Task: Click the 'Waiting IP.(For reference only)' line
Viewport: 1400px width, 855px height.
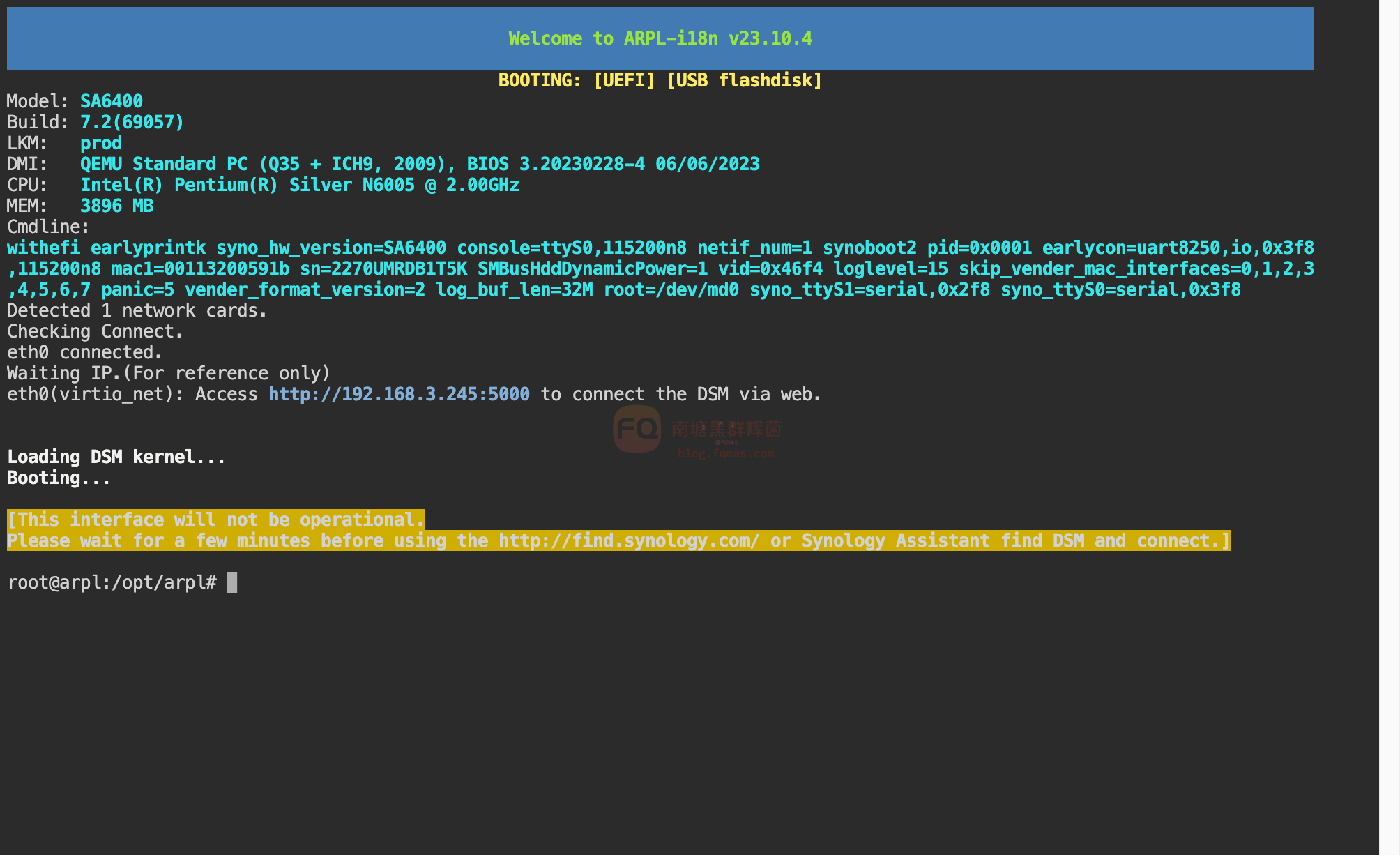Action: coord(169,373)
